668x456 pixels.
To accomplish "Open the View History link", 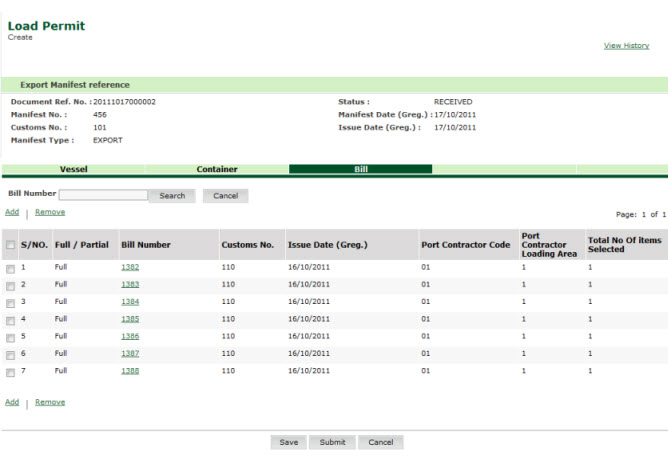I will [x=626, y=45].
